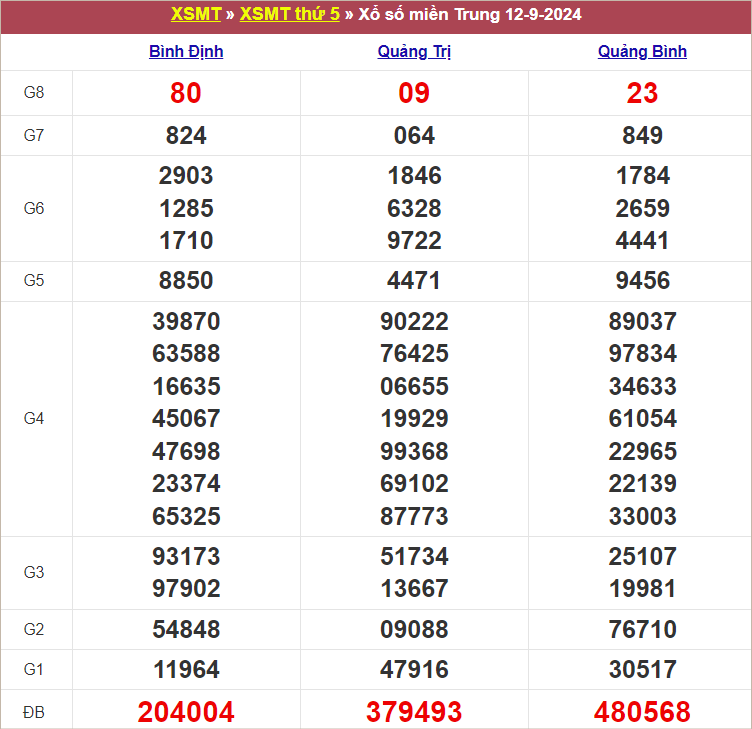
Task: Click the G4 number 33003
Action: 642,517
